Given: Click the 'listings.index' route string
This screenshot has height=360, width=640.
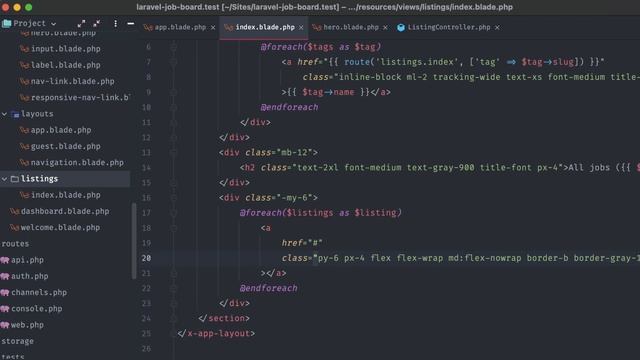Looking at the screenshot, I should click(x=417, y=62).
